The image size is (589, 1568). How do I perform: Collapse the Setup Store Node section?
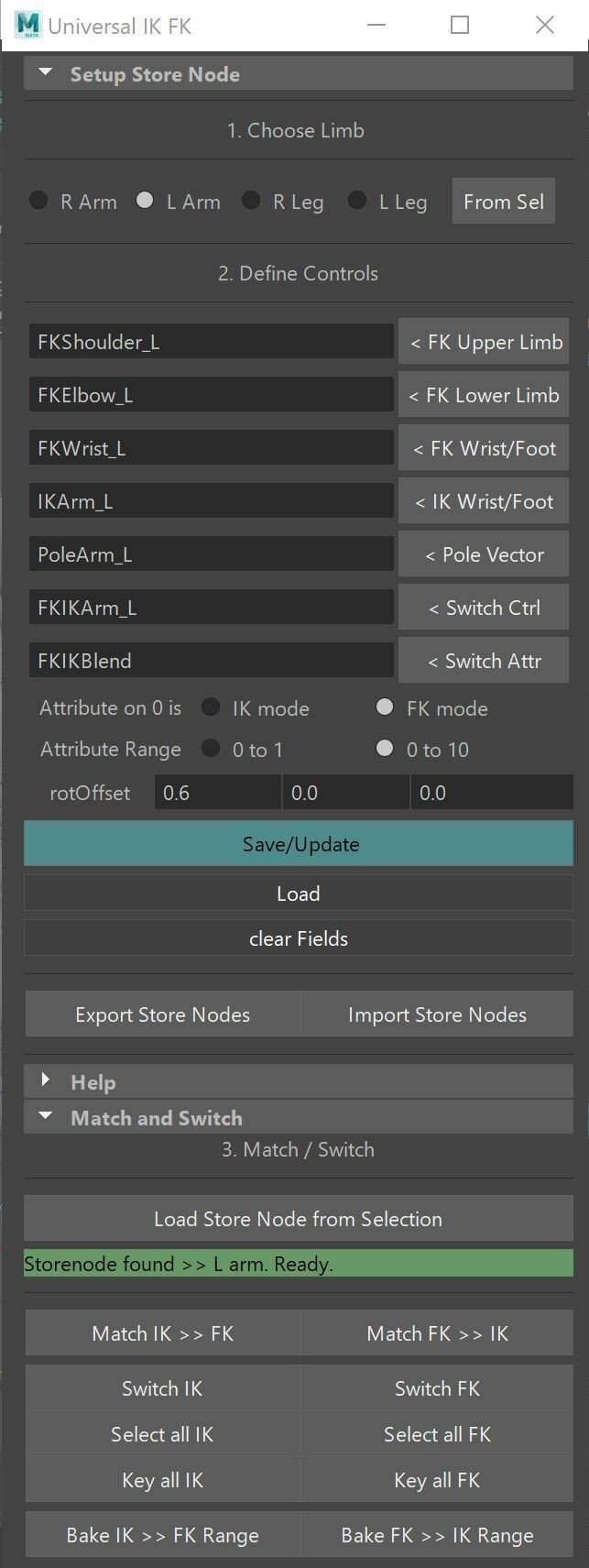coord(47,73)
